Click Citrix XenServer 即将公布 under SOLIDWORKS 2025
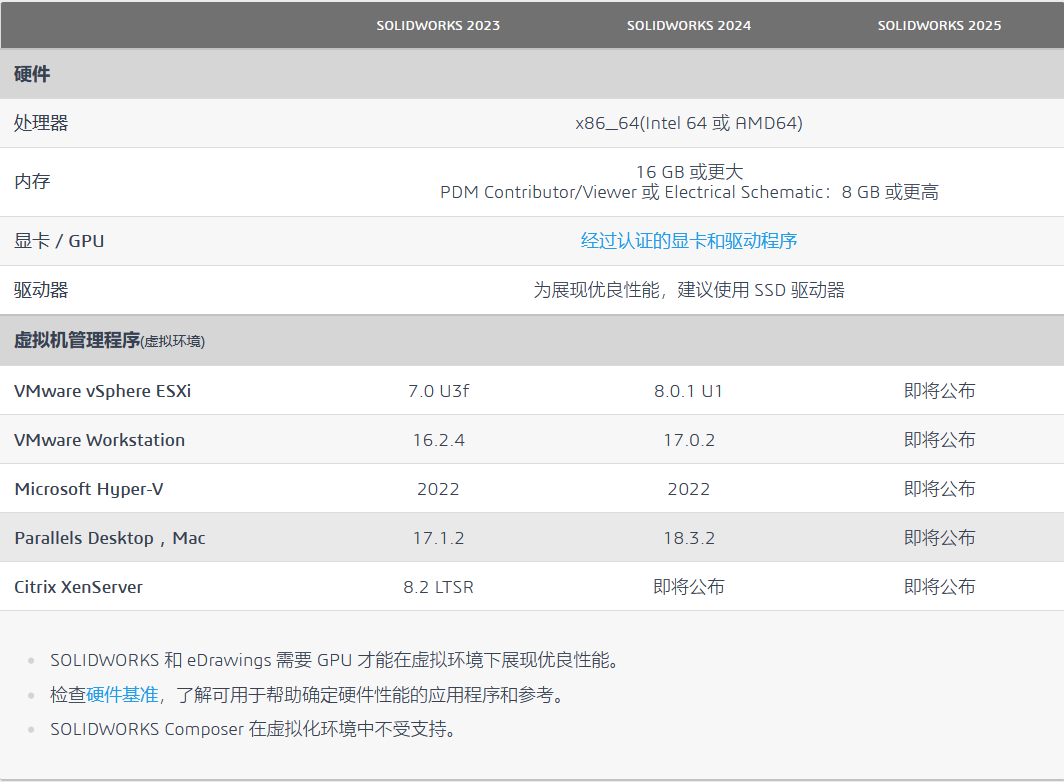The width and height of the screenshot is (1064, 782). (x=939, y=586)
